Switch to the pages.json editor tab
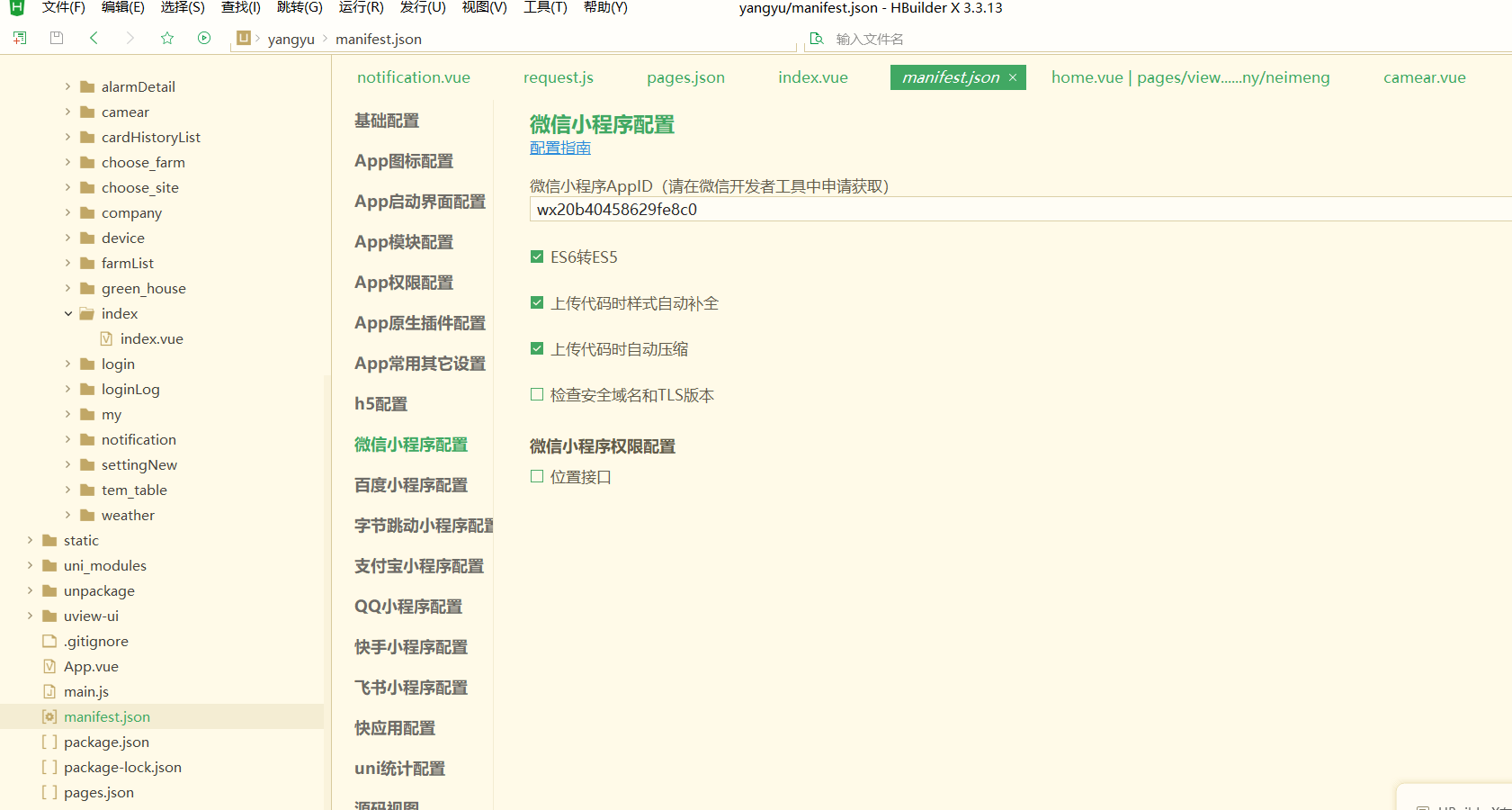The height and width of the screenshot is (810, 1512). point(686,77)
